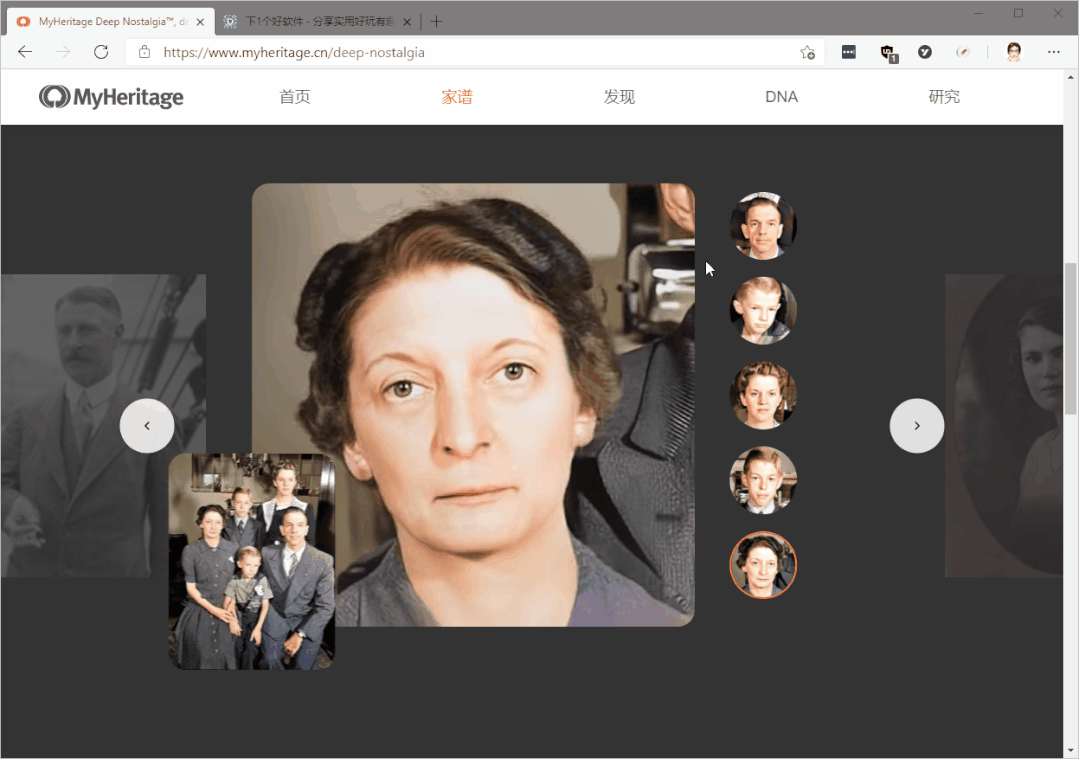
Task: Go to next slide with right chevron
Action: point(917,426)
